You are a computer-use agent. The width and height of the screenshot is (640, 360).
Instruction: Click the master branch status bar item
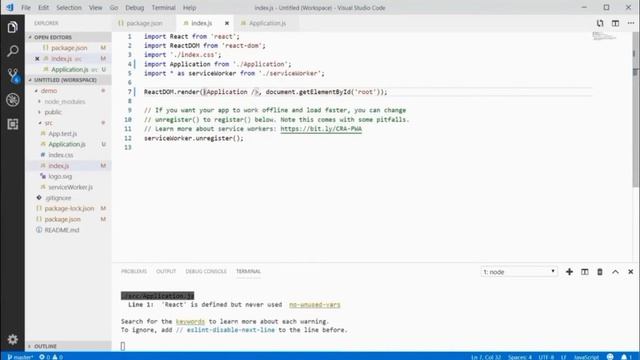point(20,357)
